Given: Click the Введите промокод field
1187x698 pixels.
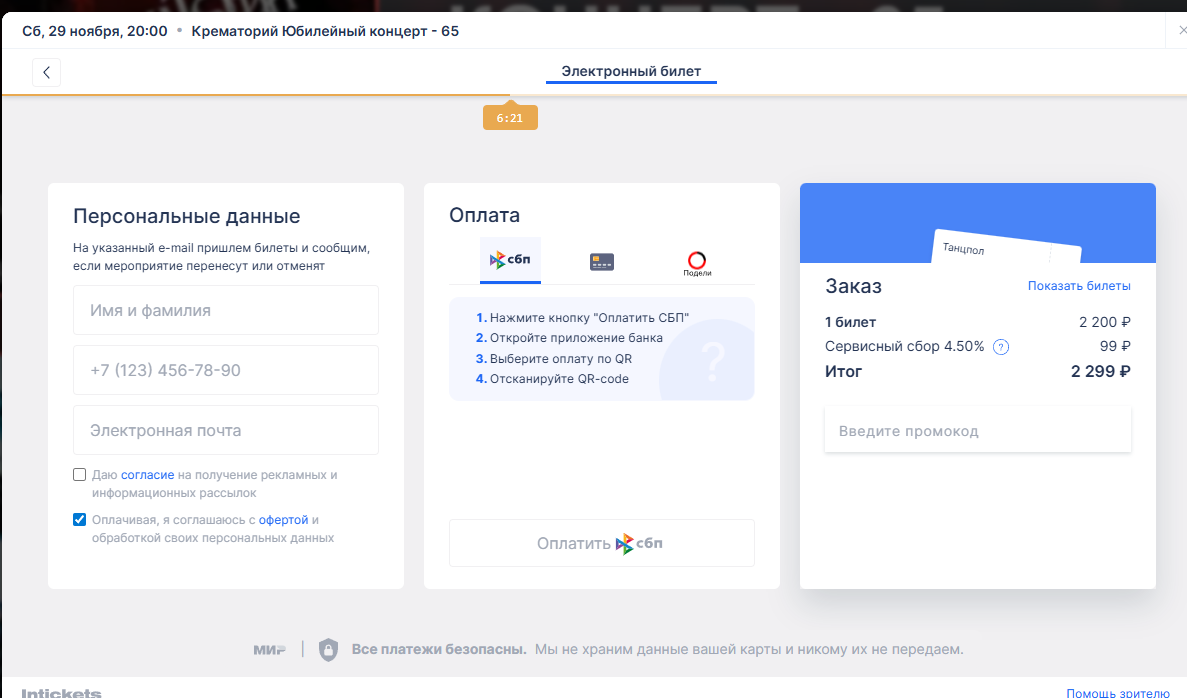Looking at the screenshot, I should 977,431.
